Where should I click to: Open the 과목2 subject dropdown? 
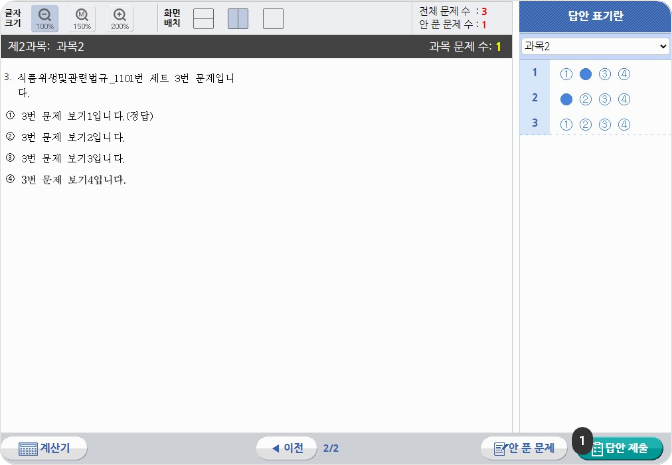tap(595, 46)
